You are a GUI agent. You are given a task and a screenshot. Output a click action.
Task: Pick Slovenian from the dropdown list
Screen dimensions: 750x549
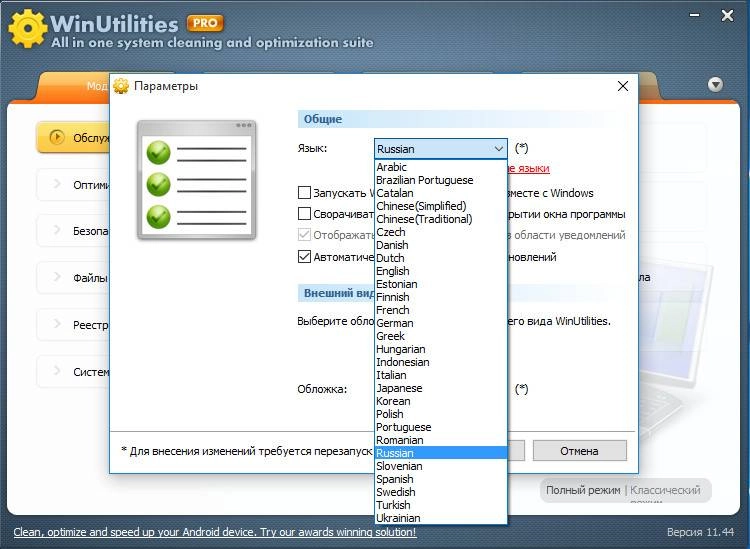pyautogui.click(x=441, y=466)
